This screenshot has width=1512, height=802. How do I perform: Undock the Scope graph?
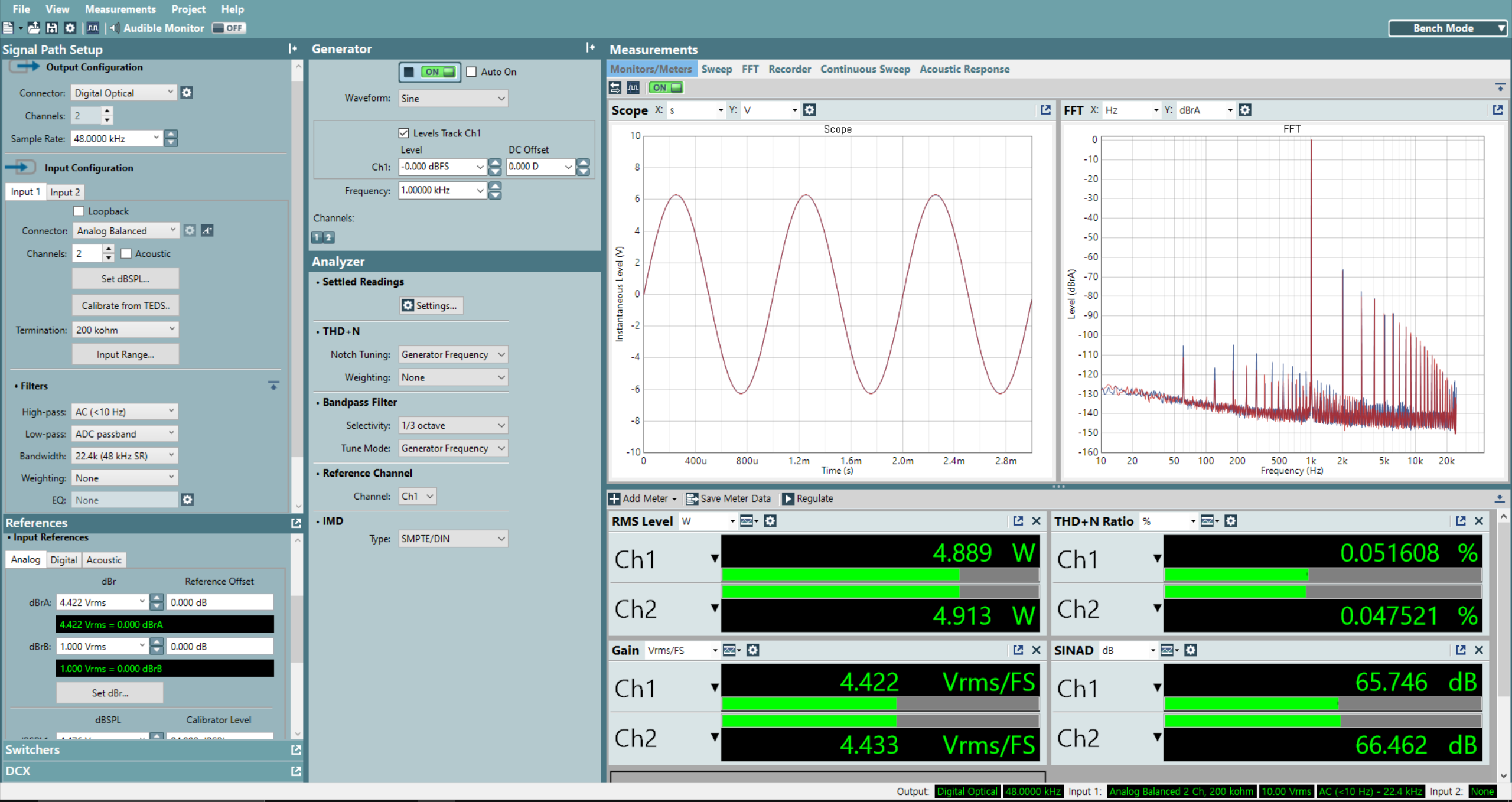(x=1045, y=110)
